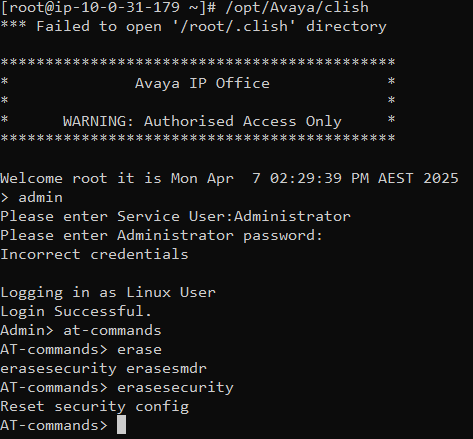
Task: Click the '/opt/Avaya/clish' command text
Action: [297, 7]
